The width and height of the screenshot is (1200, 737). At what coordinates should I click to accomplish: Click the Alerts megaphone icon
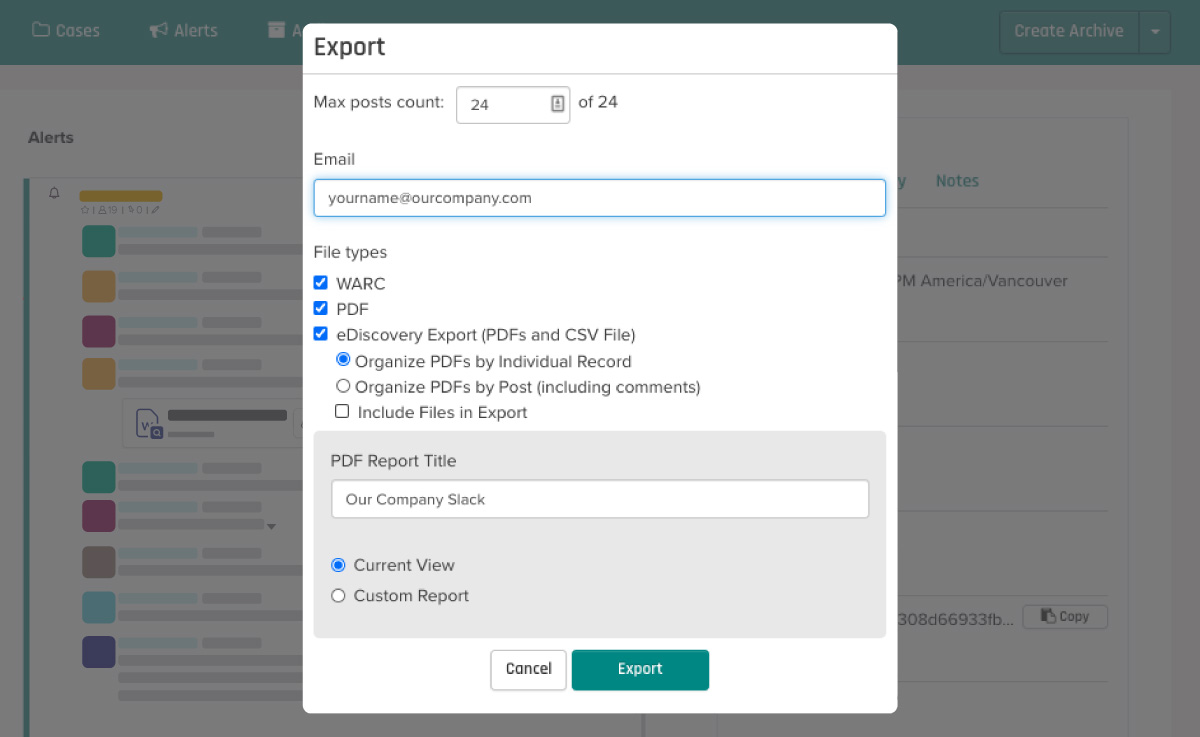pos(158,30)
